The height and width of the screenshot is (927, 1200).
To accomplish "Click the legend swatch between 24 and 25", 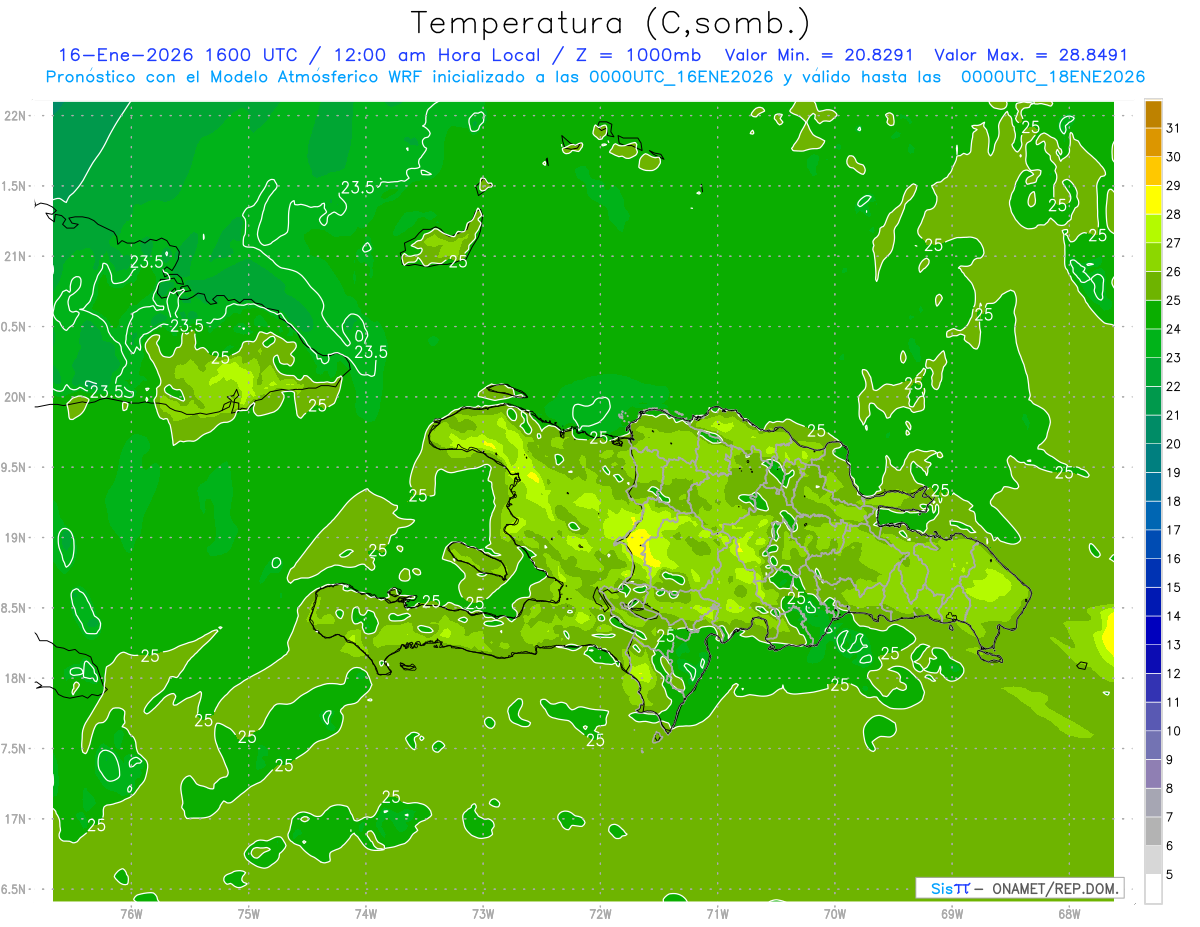I will 1153,314.
